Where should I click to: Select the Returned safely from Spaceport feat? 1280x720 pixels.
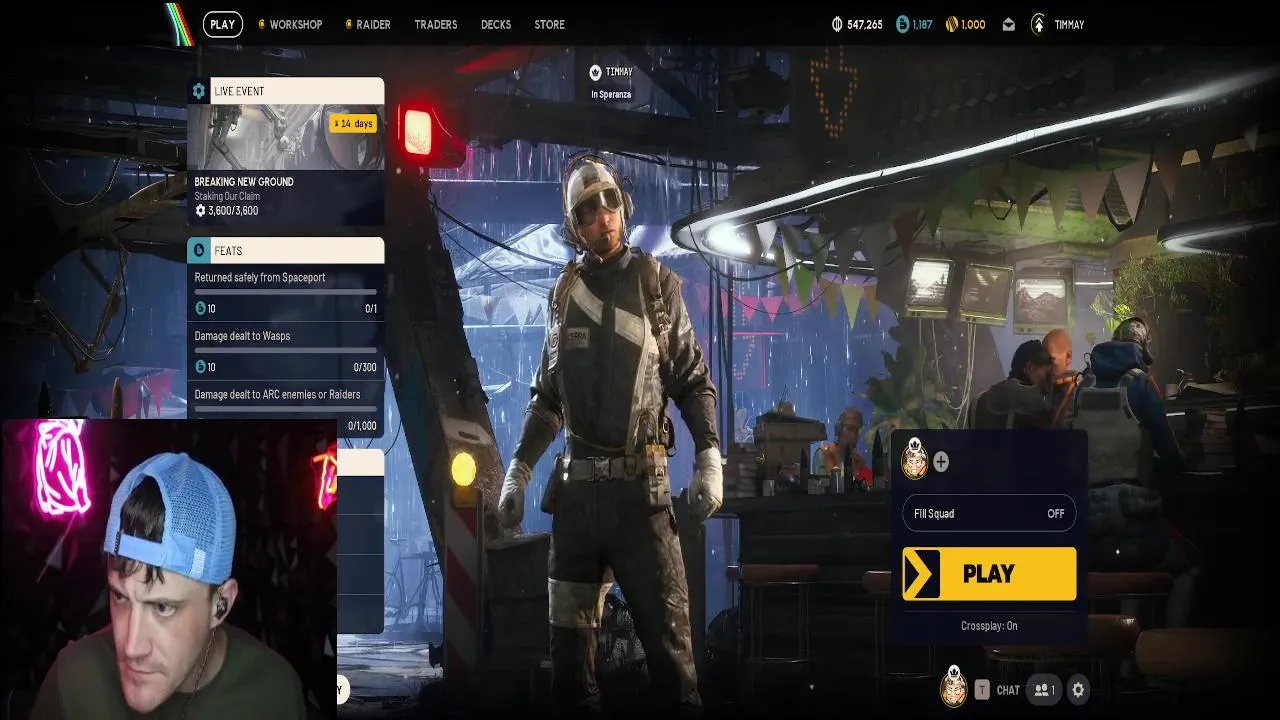(260, 277)
